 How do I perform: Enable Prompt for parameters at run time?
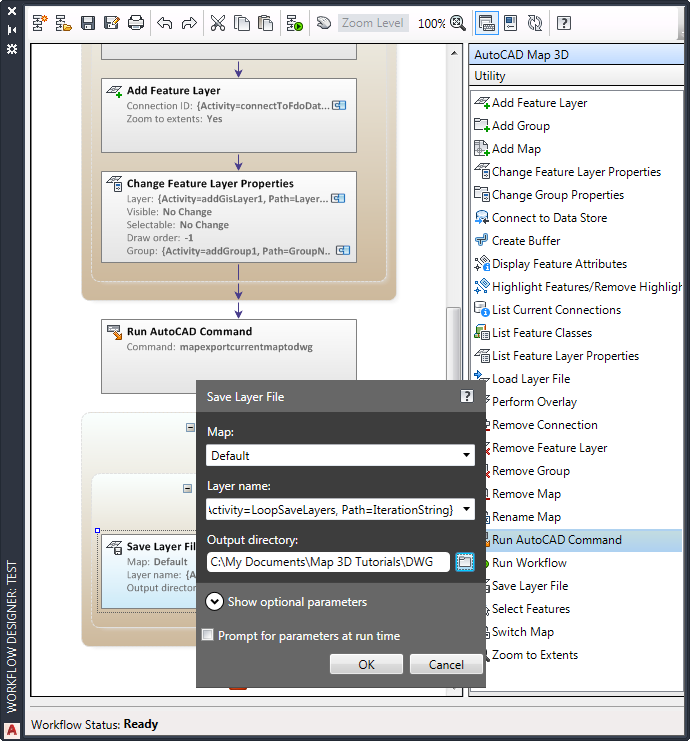(x=207, y=635)
